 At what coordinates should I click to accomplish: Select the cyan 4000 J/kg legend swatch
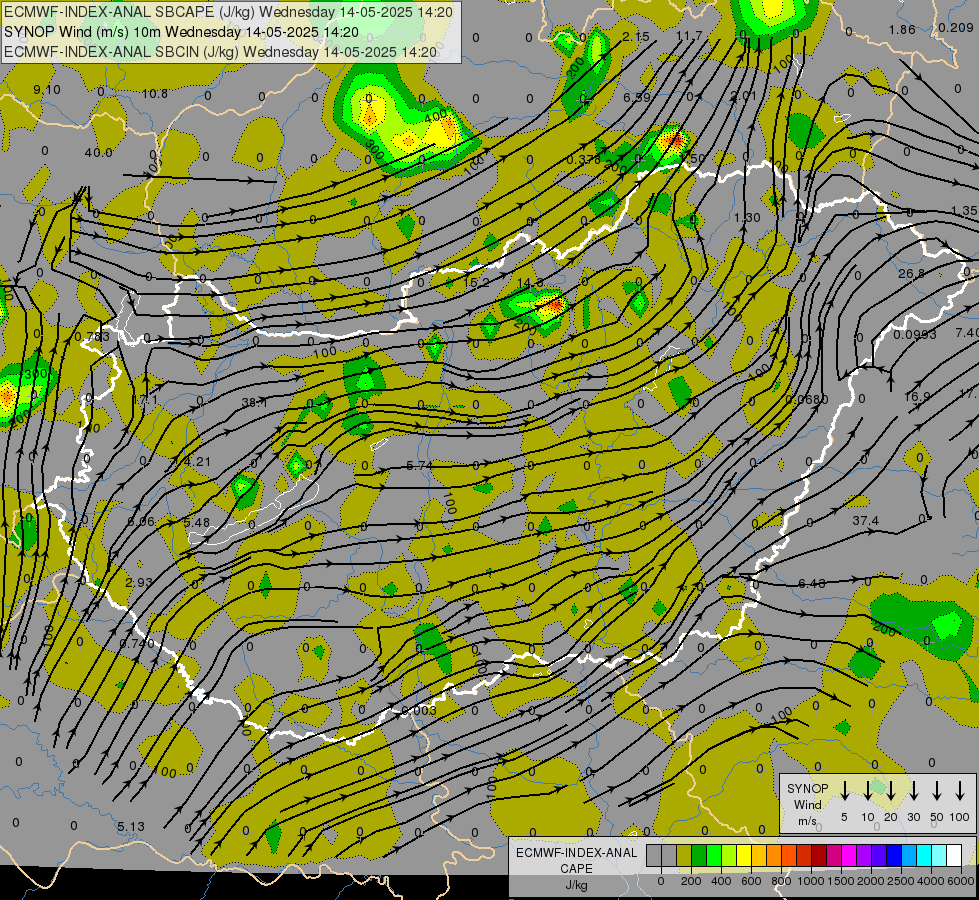point(923,856)
